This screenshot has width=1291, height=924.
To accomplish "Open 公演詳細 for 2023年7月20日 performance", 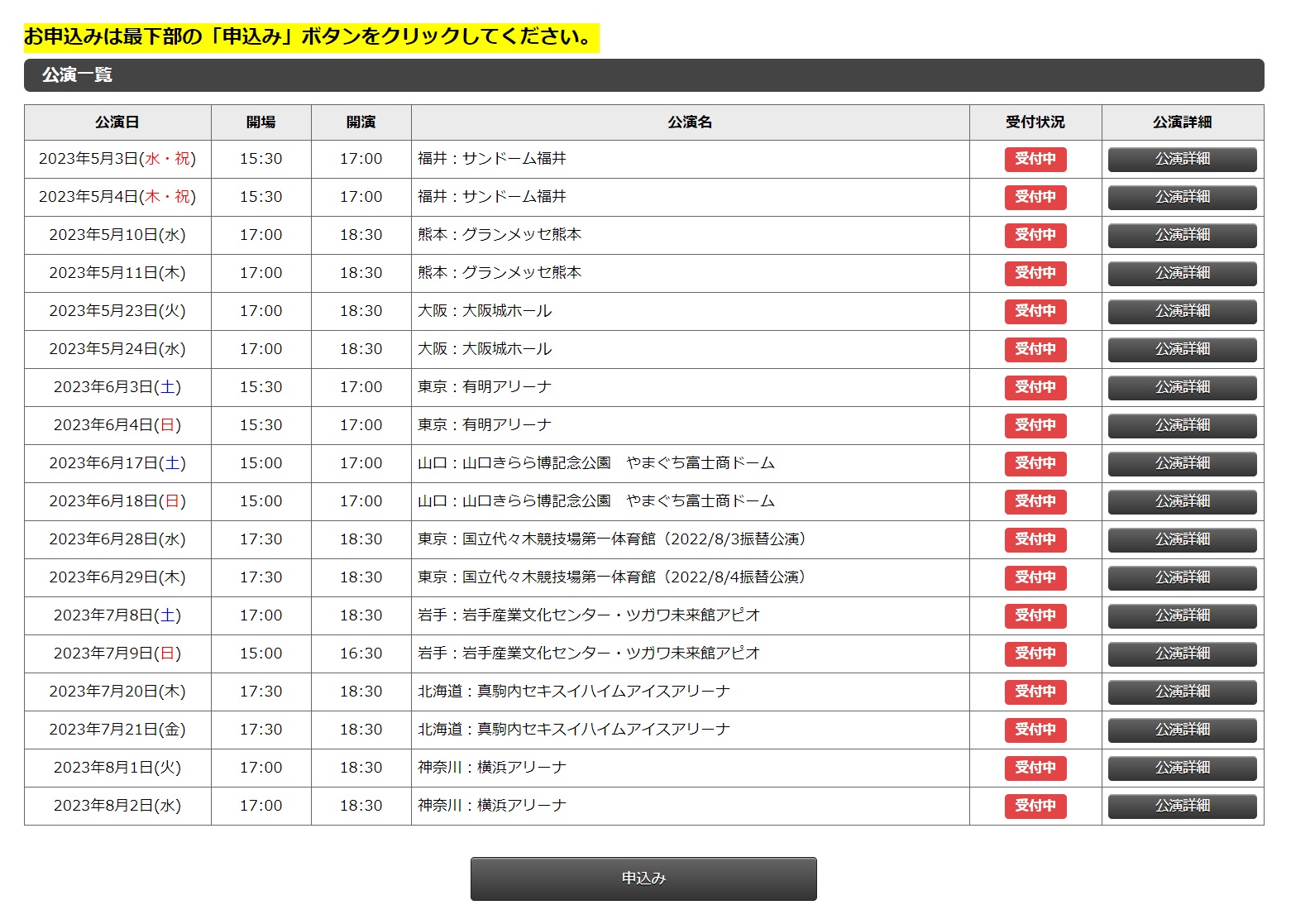I will point(1182,692).
